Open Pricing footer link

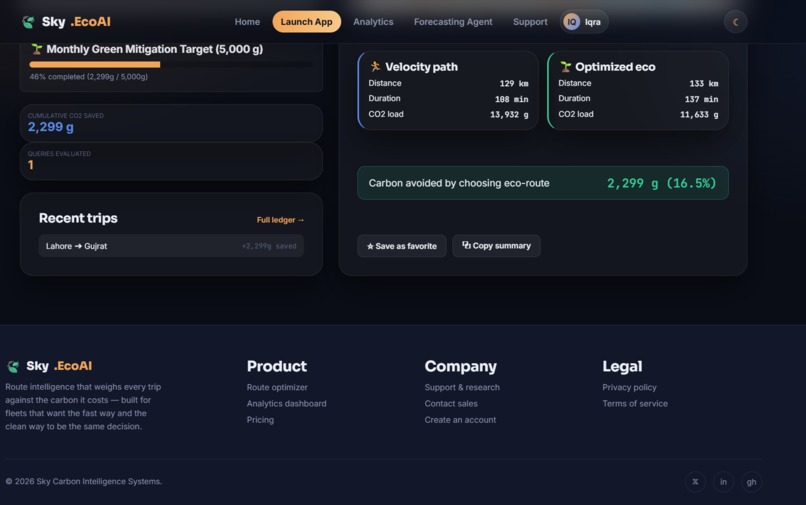(x=260, y=420)
